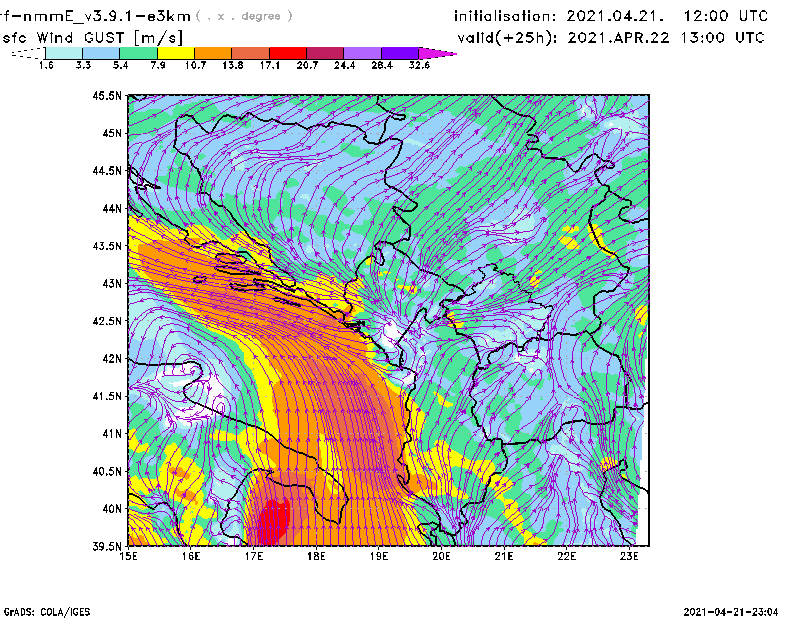Screen dimensions: 800x618
Task: Click the '19E' longitude label
Action: (379, 556)
